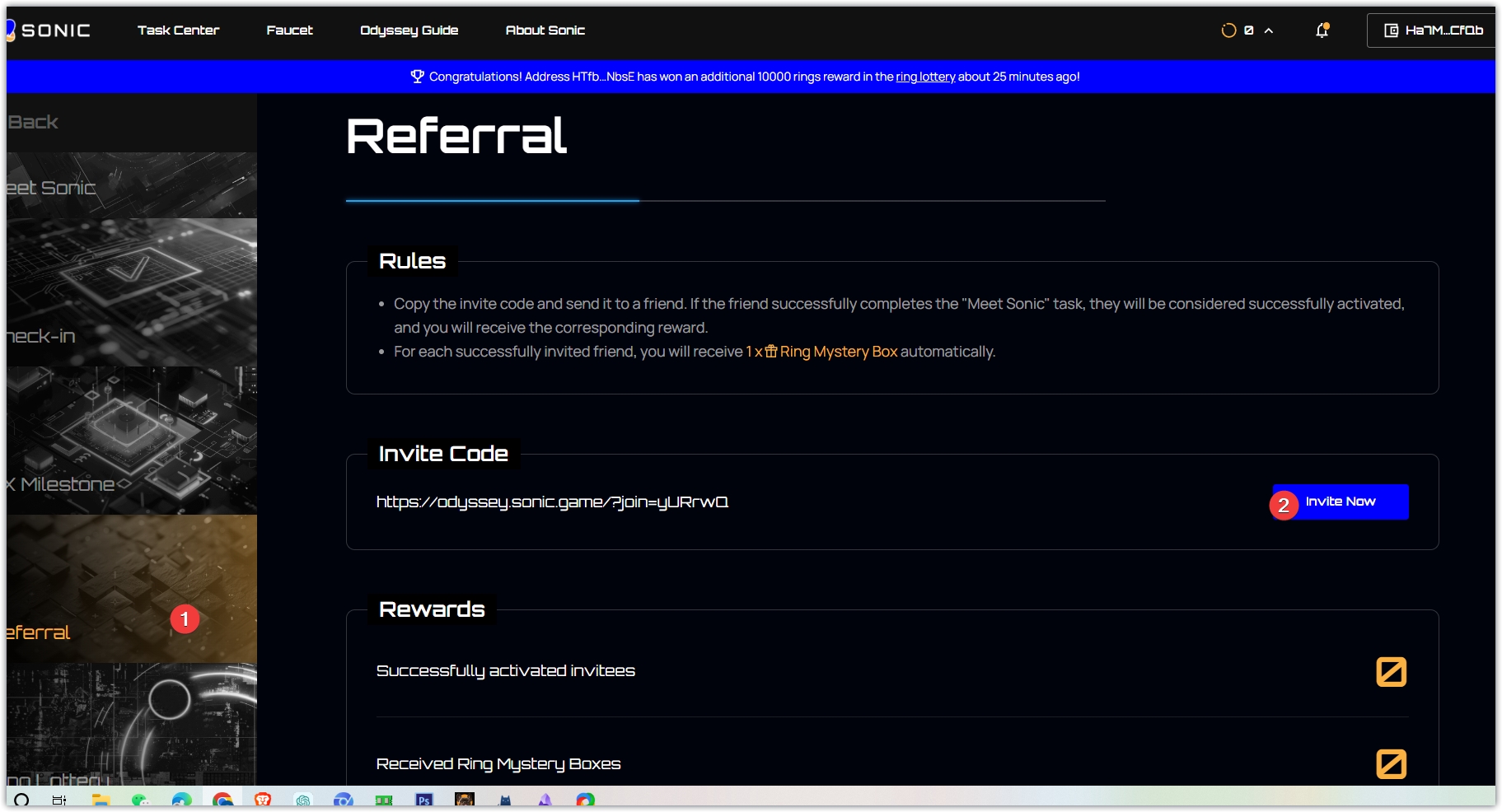Click the invite code URL text
The image size is (1502, 812).
552,502
